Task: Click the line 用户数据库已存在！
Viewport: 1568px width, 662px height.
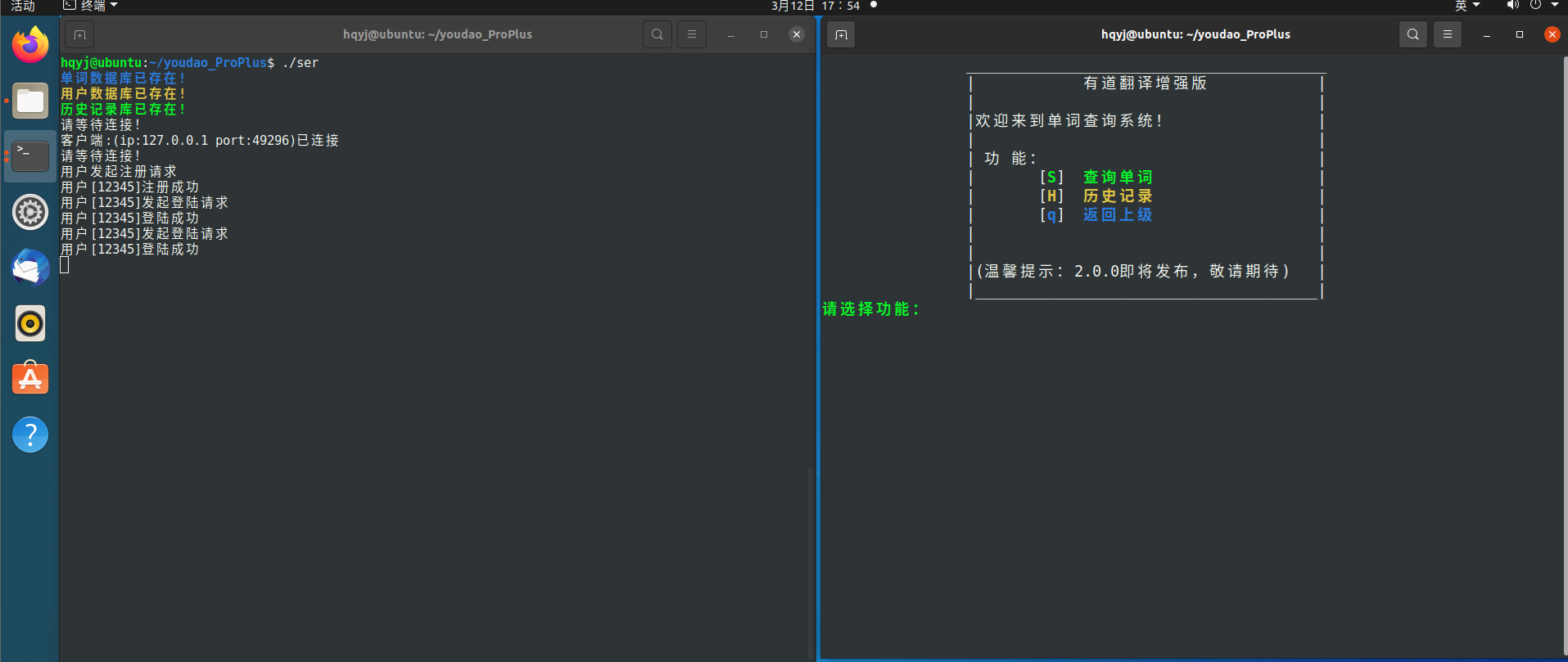Action: click(124, 93)
